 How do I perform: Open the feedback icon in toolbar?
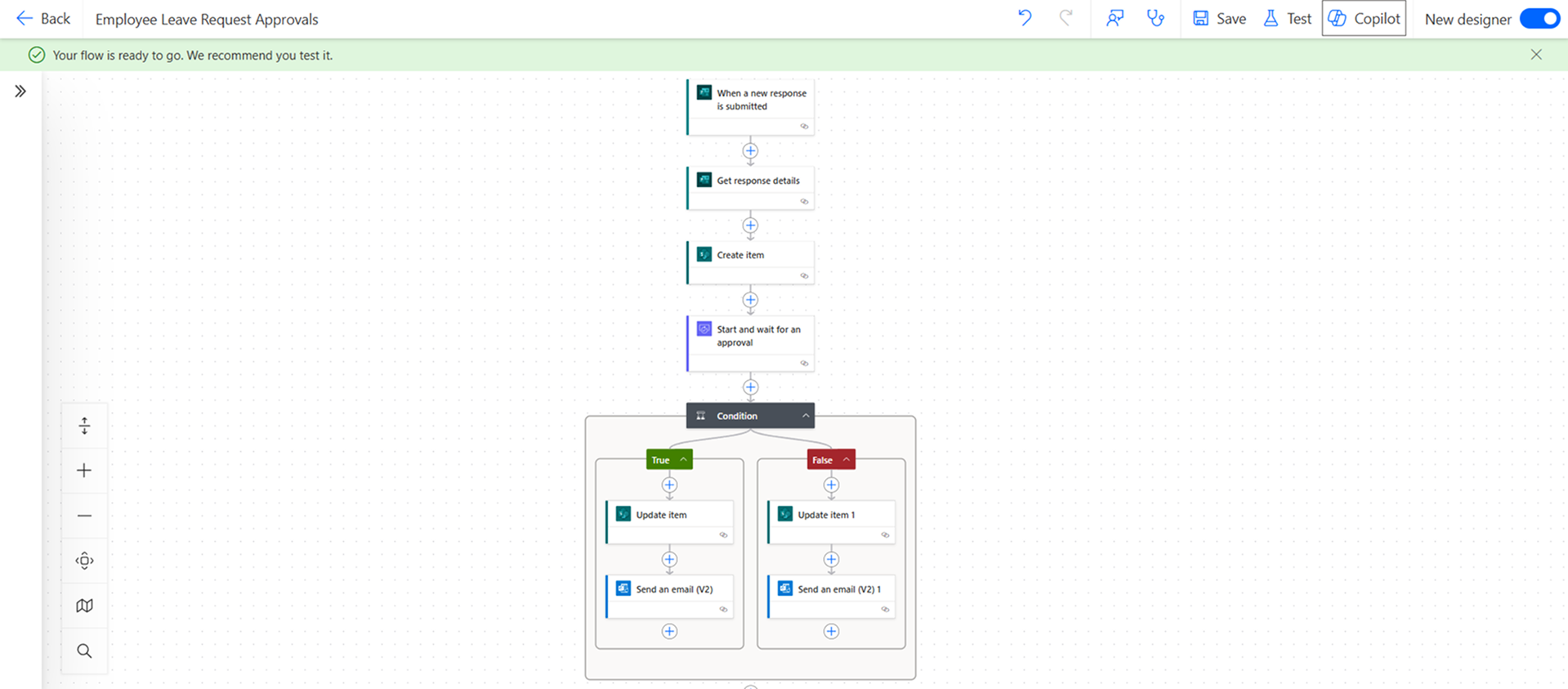click(1115, 18)
